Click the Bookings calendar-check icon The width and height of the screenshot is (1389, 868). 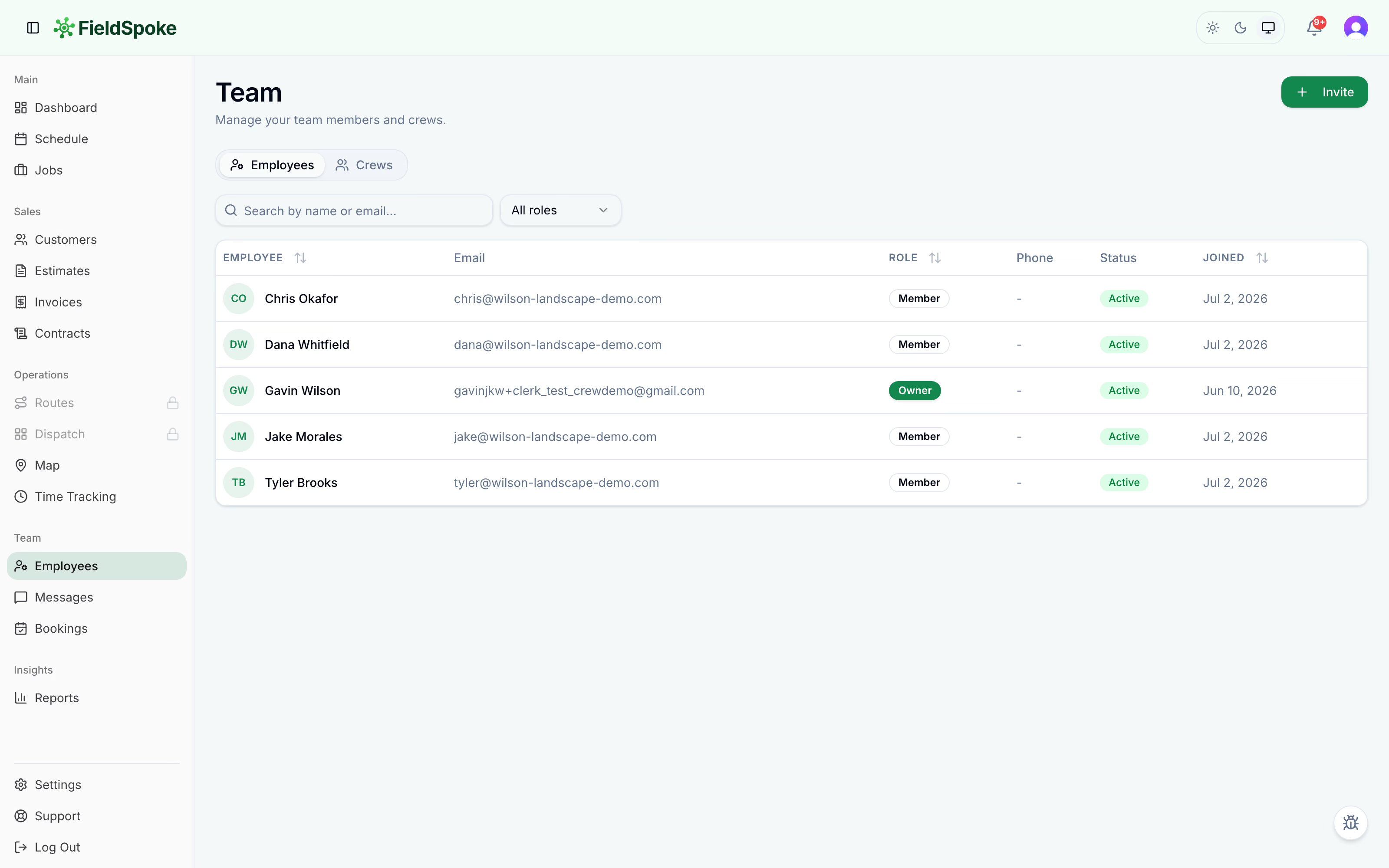pos(21,628)
